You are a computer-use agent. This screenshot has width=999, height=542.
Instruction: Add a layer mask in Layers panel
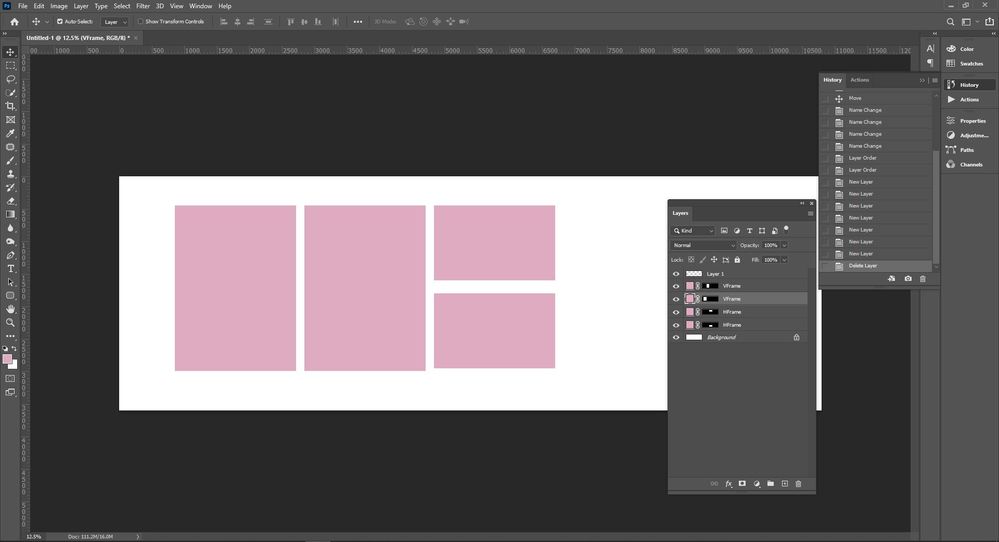(x=742, y=484)
